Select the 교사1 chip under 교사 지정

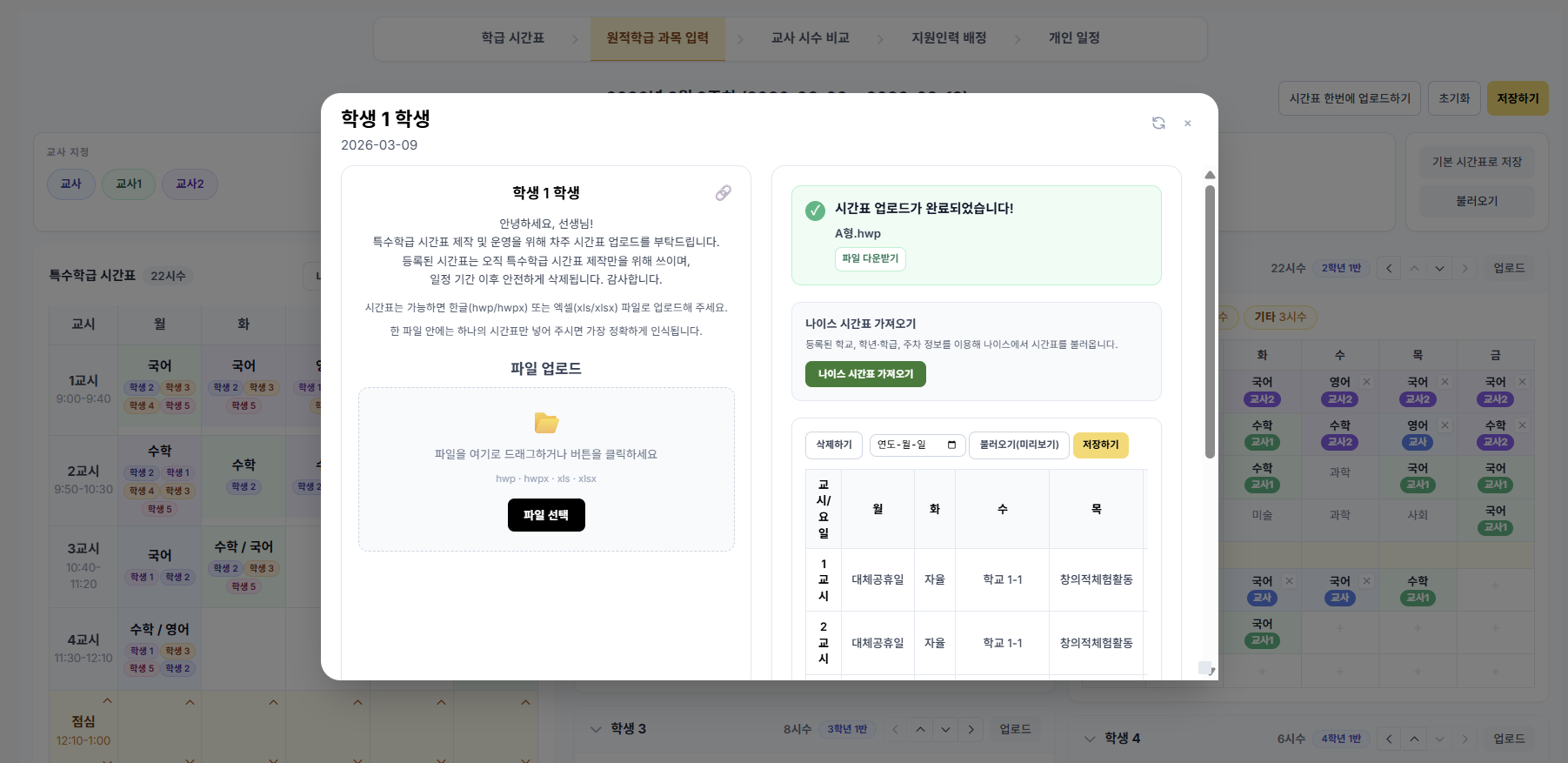pyautogui.click(x=128, y=184)
